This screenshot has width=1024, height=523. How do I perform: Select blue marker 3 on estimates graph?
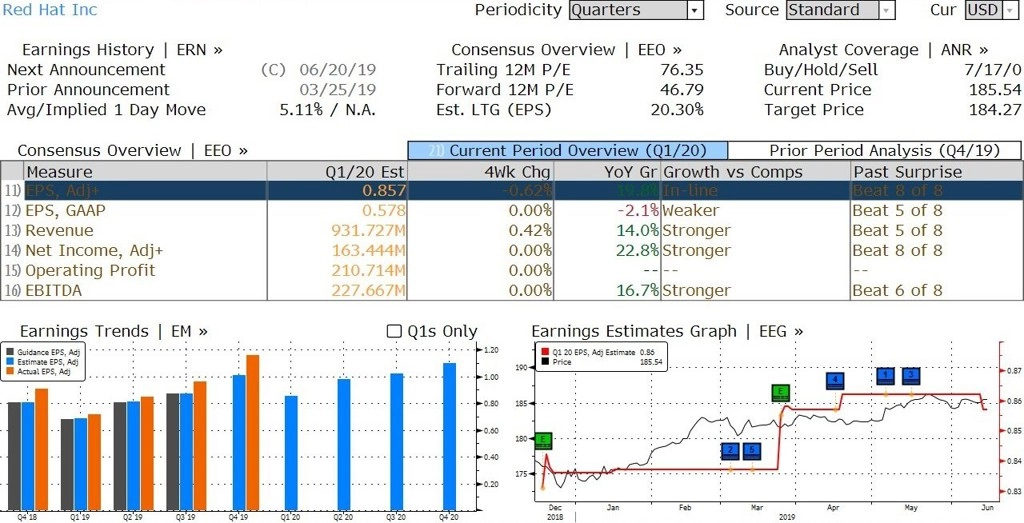912,375
